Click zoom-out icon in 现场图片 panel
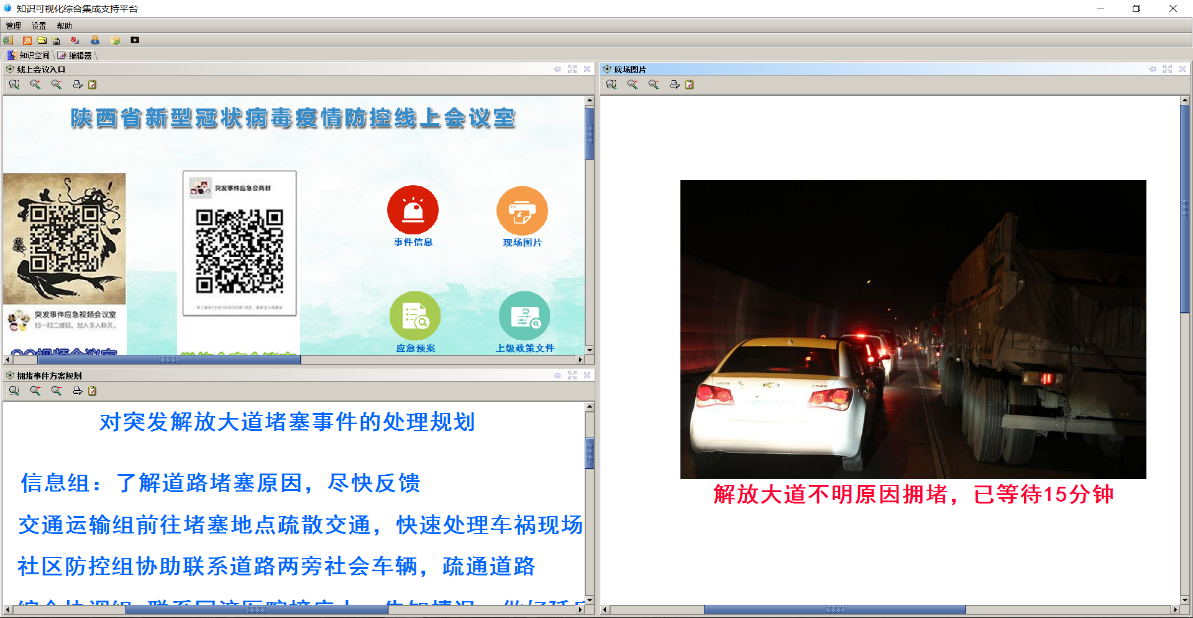 pos(654,84)
